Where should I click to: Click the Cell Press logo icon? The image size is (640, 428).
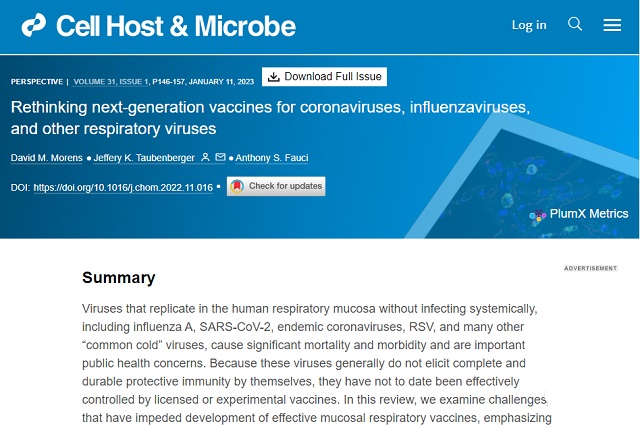click(33, 25)
